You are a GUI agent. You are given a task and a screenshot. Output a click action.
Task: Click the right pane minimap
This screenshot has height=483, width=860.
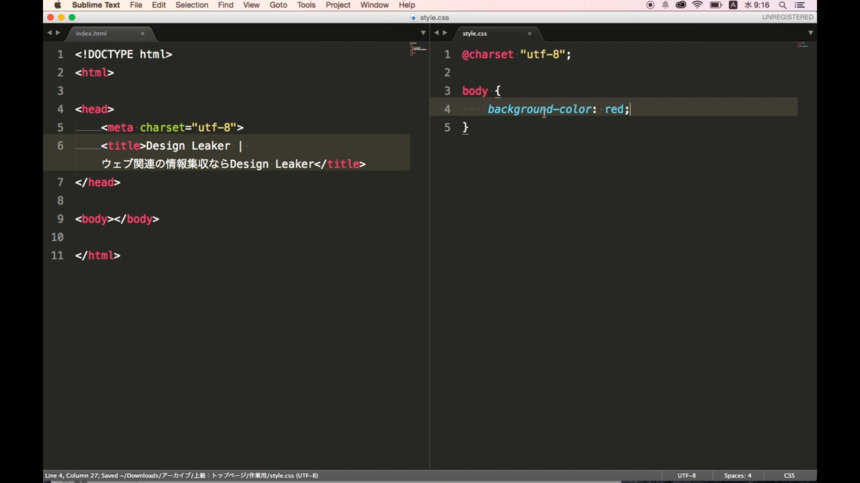tap(802, 46)
